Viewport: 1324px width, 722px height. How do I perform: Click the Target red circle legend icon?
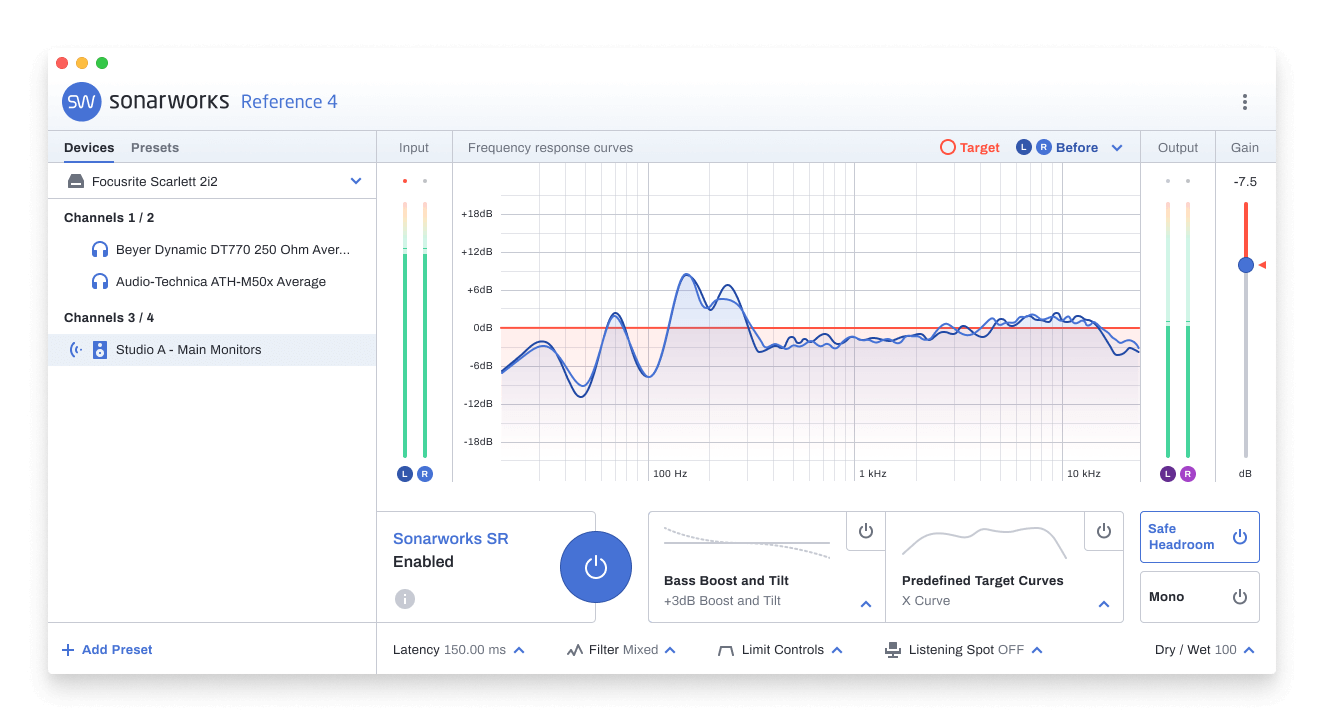948,147
